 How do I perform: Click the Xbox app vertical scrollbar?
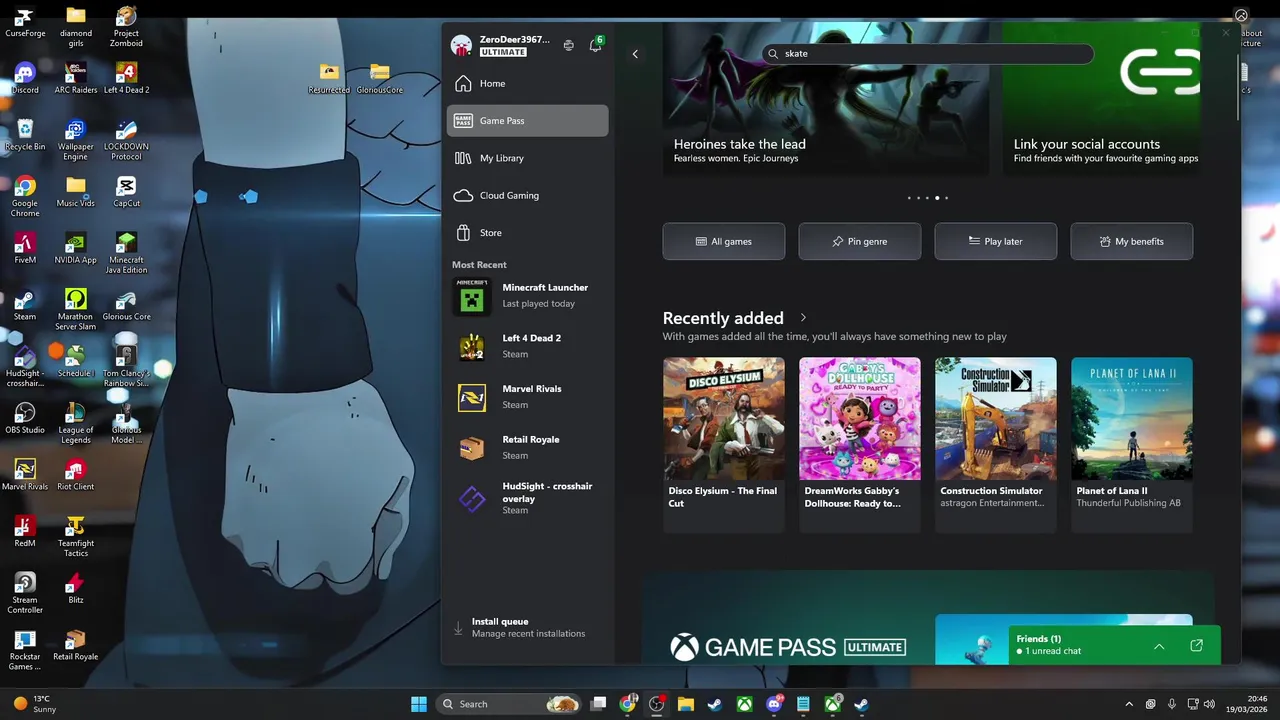(1236, 85)
